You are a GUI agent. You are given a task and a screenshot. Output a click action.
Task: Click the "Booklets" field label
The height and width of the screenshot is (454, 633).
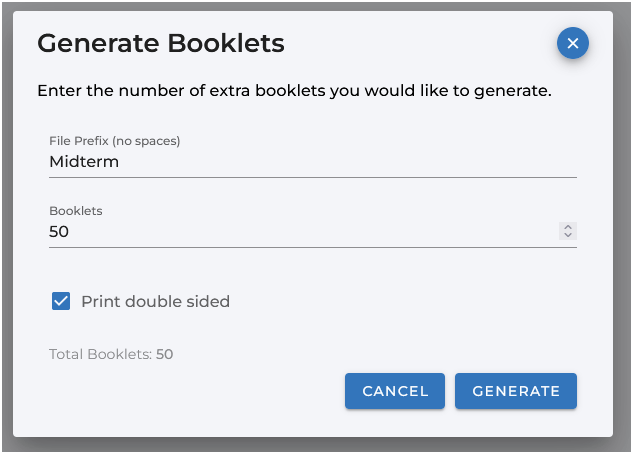pyautogui.click(x=76, y=211)
